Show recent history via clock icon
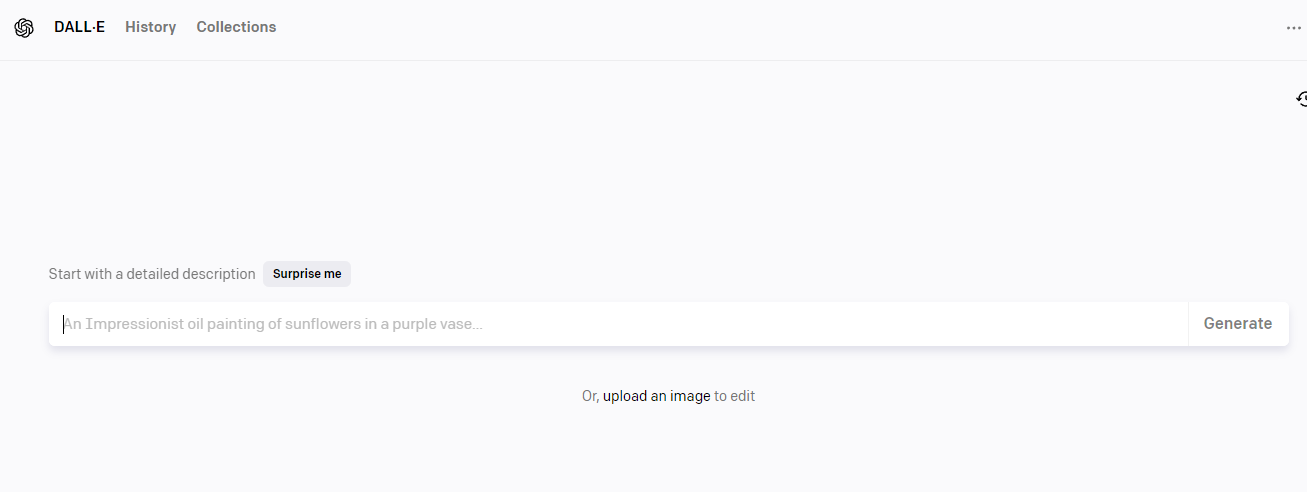This screenshot has width=1307, height=492. click(1301, 98)
